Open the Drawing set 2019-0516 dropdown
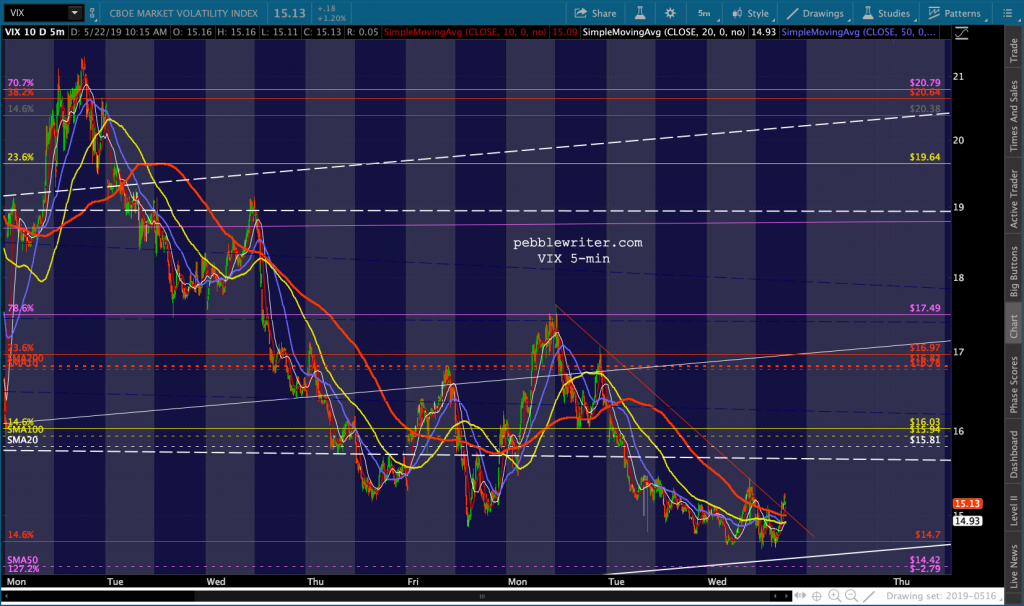Screen dimensions: 1024x606 click(944, 596)
